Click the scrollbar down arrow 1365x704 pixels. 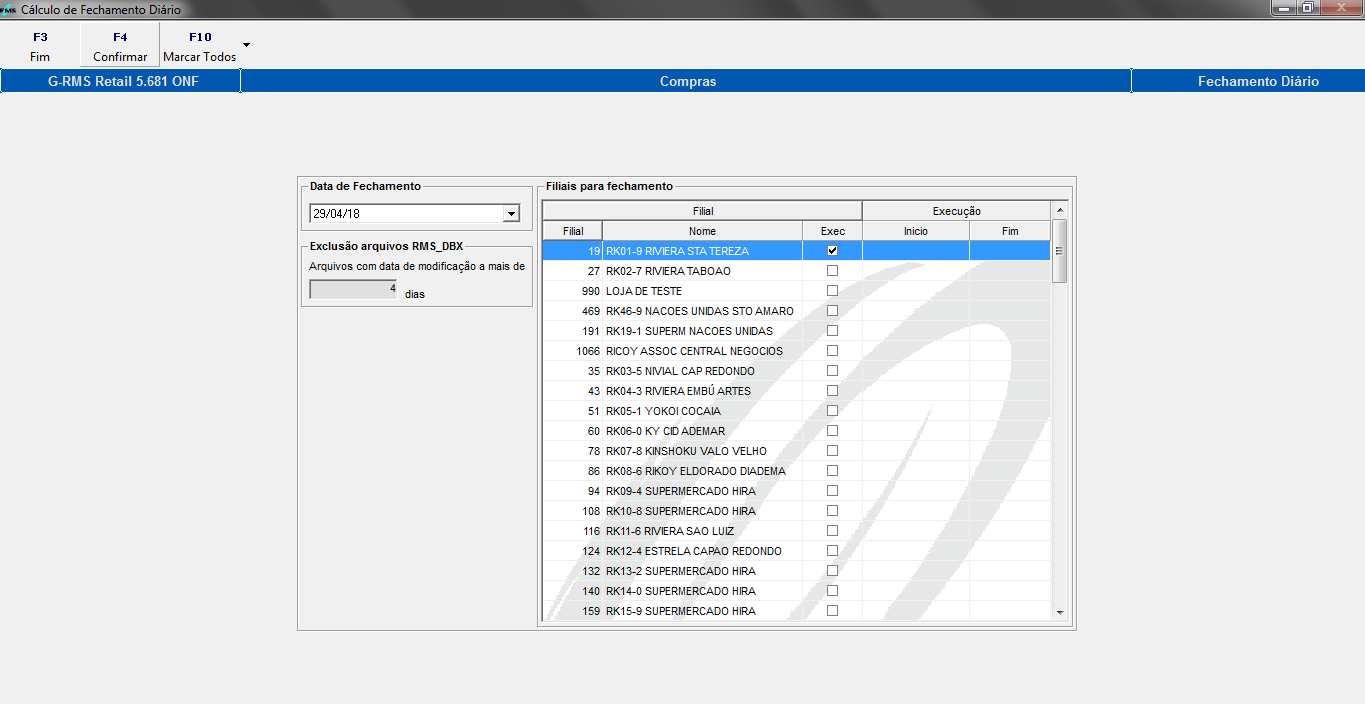1060,612
